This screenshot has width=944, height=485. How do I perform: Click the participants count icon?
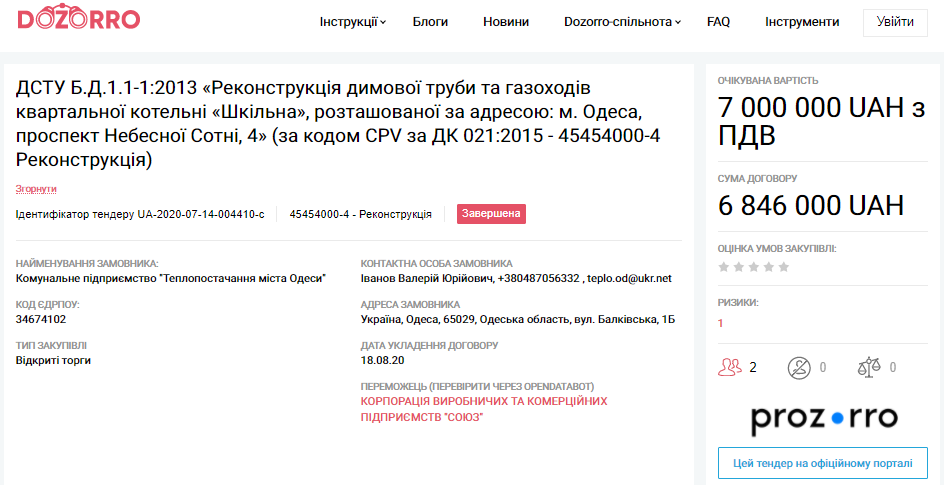point(730,367)
